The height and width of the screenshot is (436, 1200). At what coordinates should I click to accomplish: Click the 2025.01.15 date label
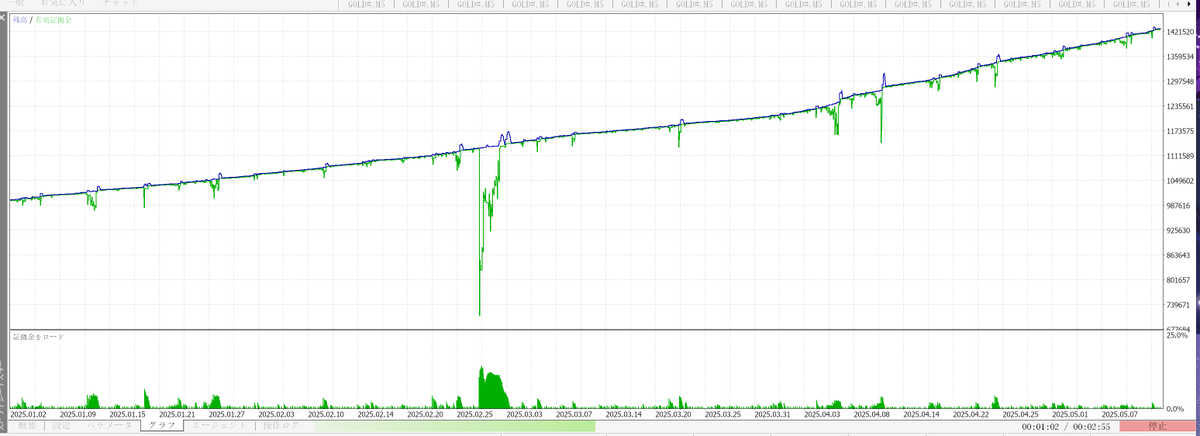coord(128,413)
